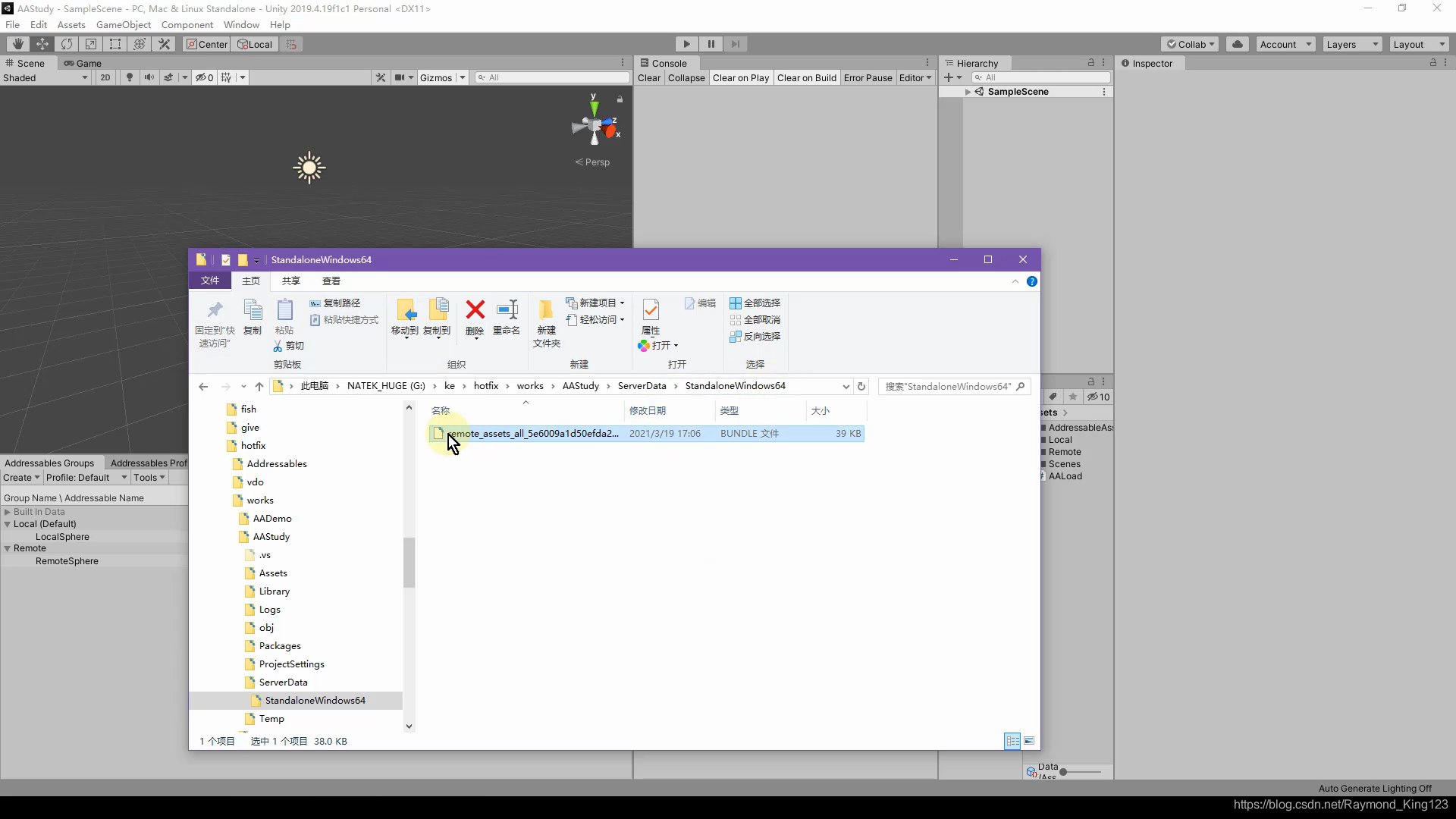Image resolution: width=1456 pixels, height=819 pixels.
Task: Expand the Local Default group in Addressables
Action: (7, 523)
